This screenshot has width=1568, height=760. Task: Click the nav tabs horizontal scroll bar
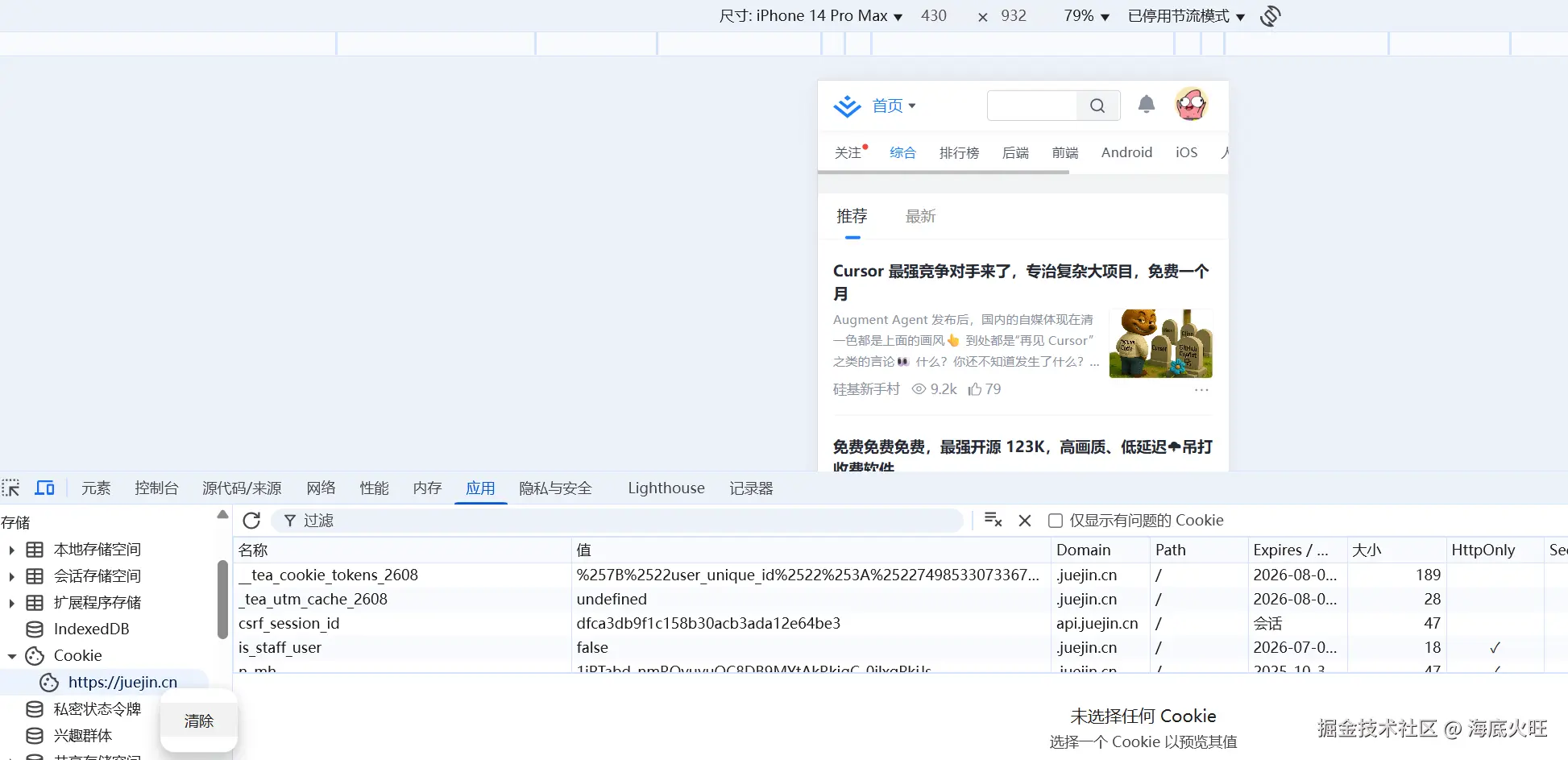(943, 172)
